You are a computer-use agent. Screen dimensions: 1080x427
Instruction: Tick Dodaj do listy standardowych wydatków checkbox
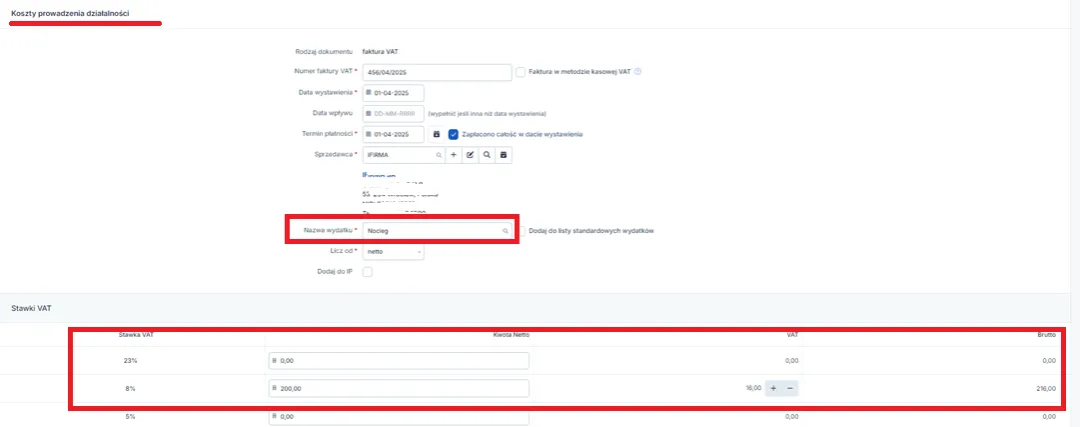(x=522, y=231)
